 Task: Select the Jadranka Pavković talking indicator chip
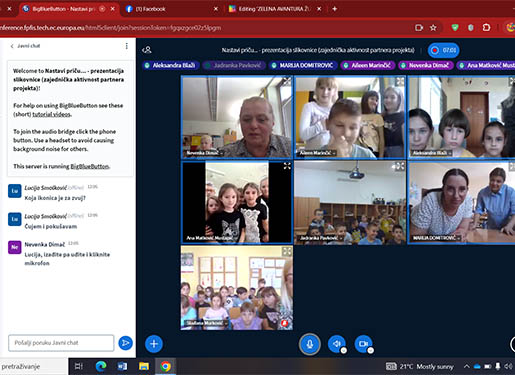tap(234, 65)
